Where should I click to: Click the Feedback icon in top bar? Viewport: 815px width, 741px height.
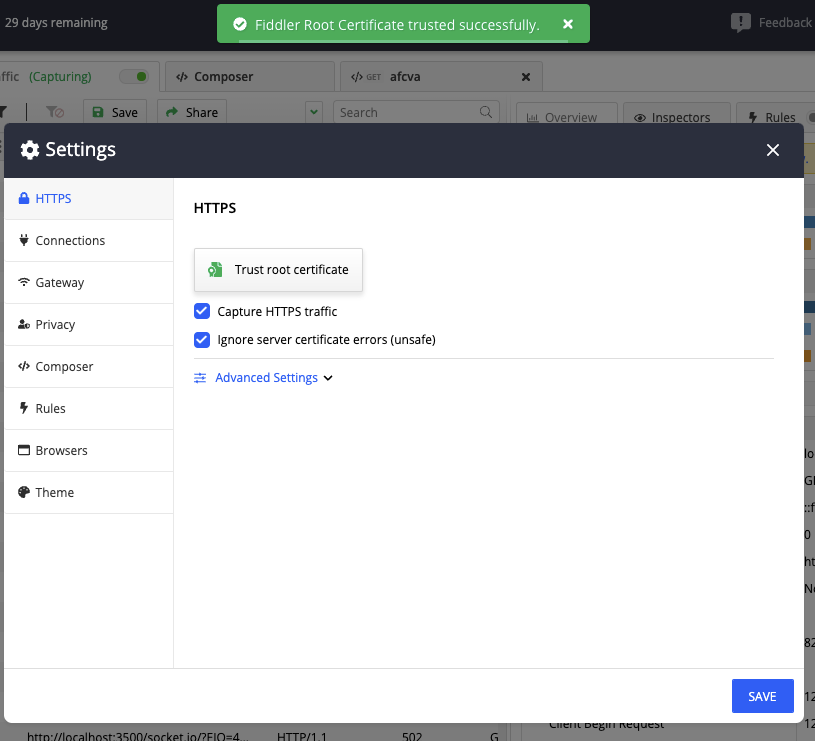741,22
